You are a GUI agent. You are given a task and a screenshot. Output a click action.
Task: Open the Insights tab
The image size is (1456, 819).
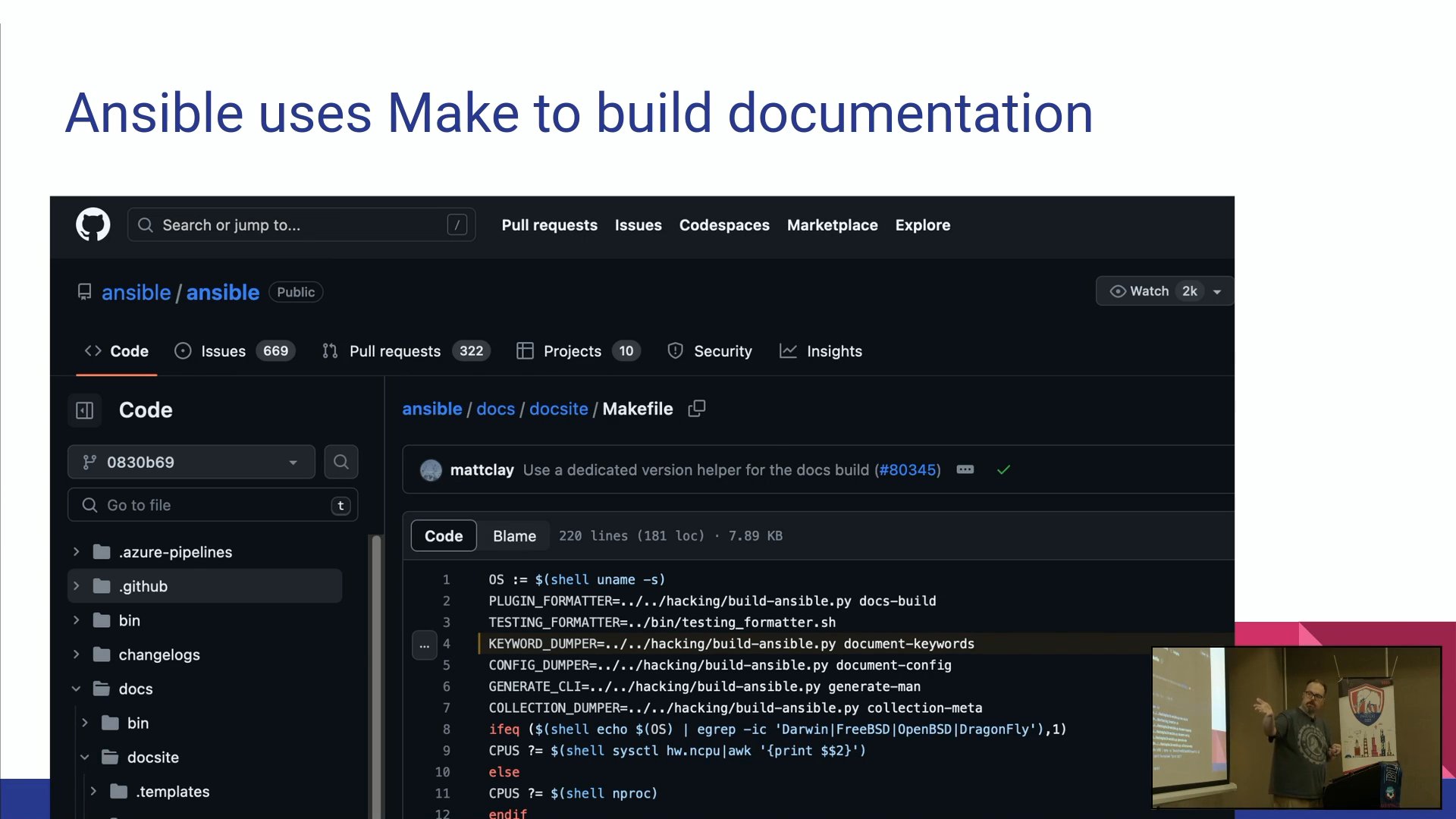coord(821,351)
